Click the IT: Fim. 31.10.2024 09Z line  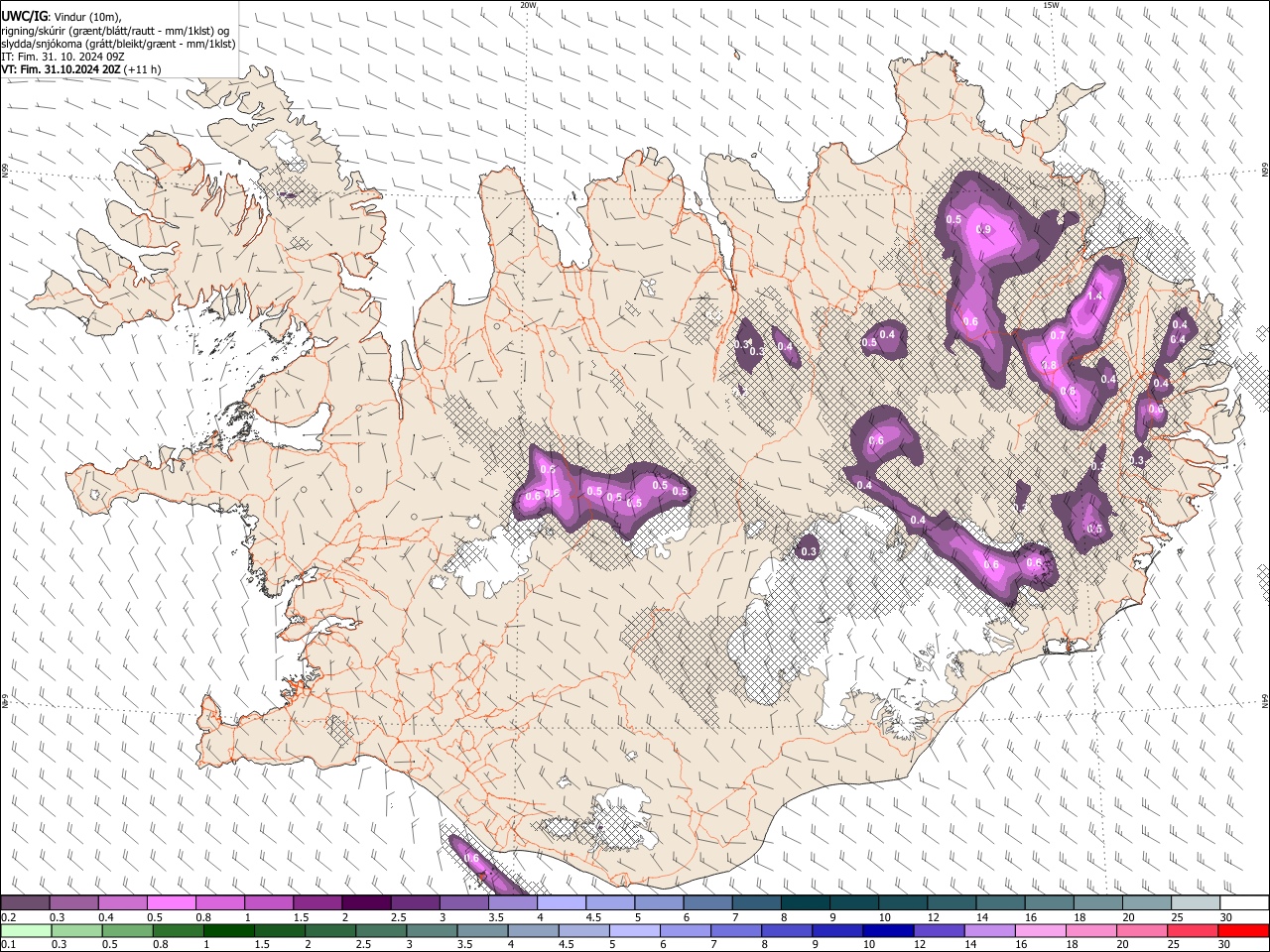coord(63,57)
